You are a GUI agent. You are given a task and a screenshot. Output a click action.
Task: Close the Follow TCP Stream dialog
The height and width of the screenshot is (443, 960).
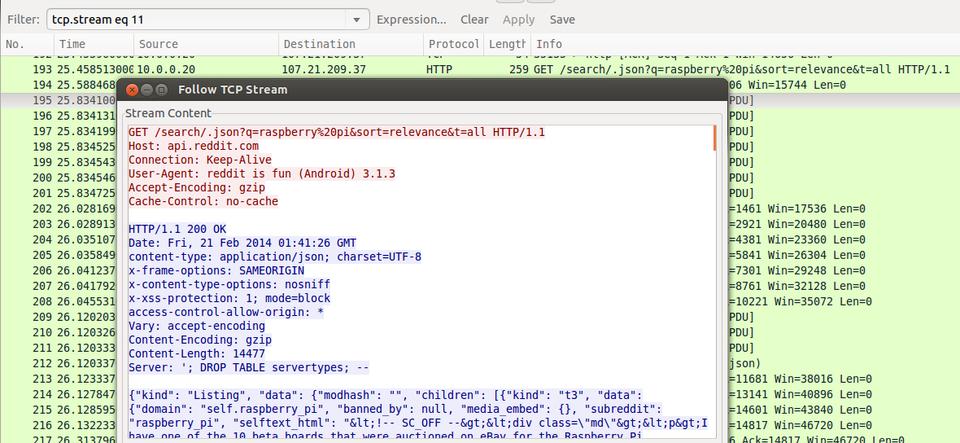132,90
